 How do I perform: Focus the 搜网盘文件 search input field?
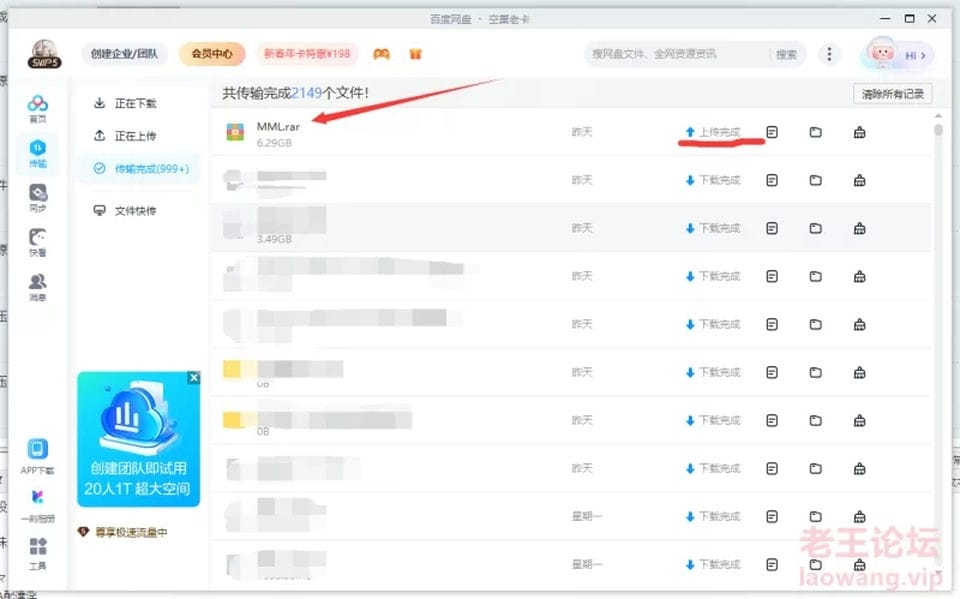point(677,54)
